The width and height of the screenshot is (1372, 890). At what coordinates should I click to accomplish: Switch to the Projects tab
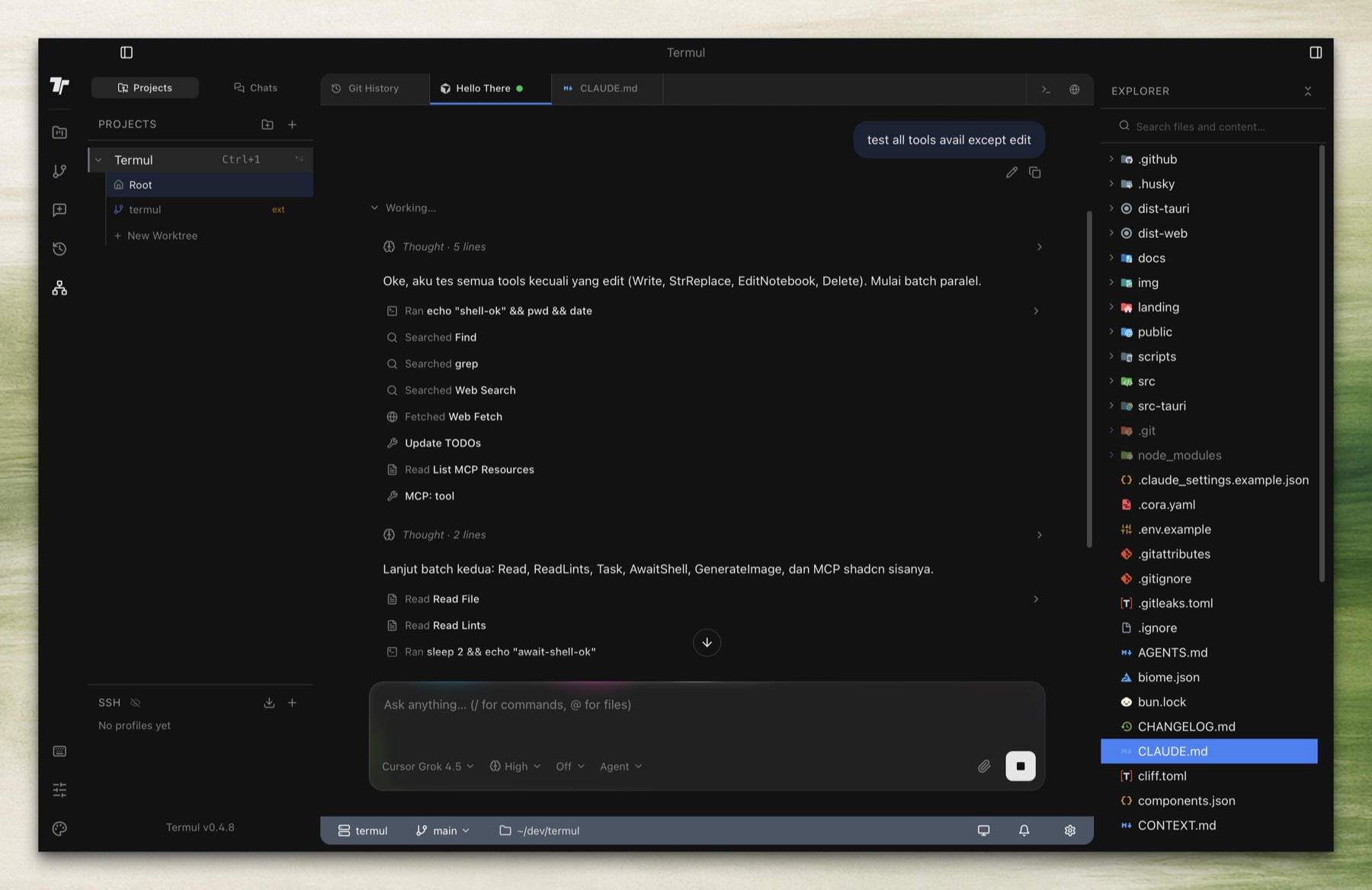pyautogui.click(x=145, y=88)
